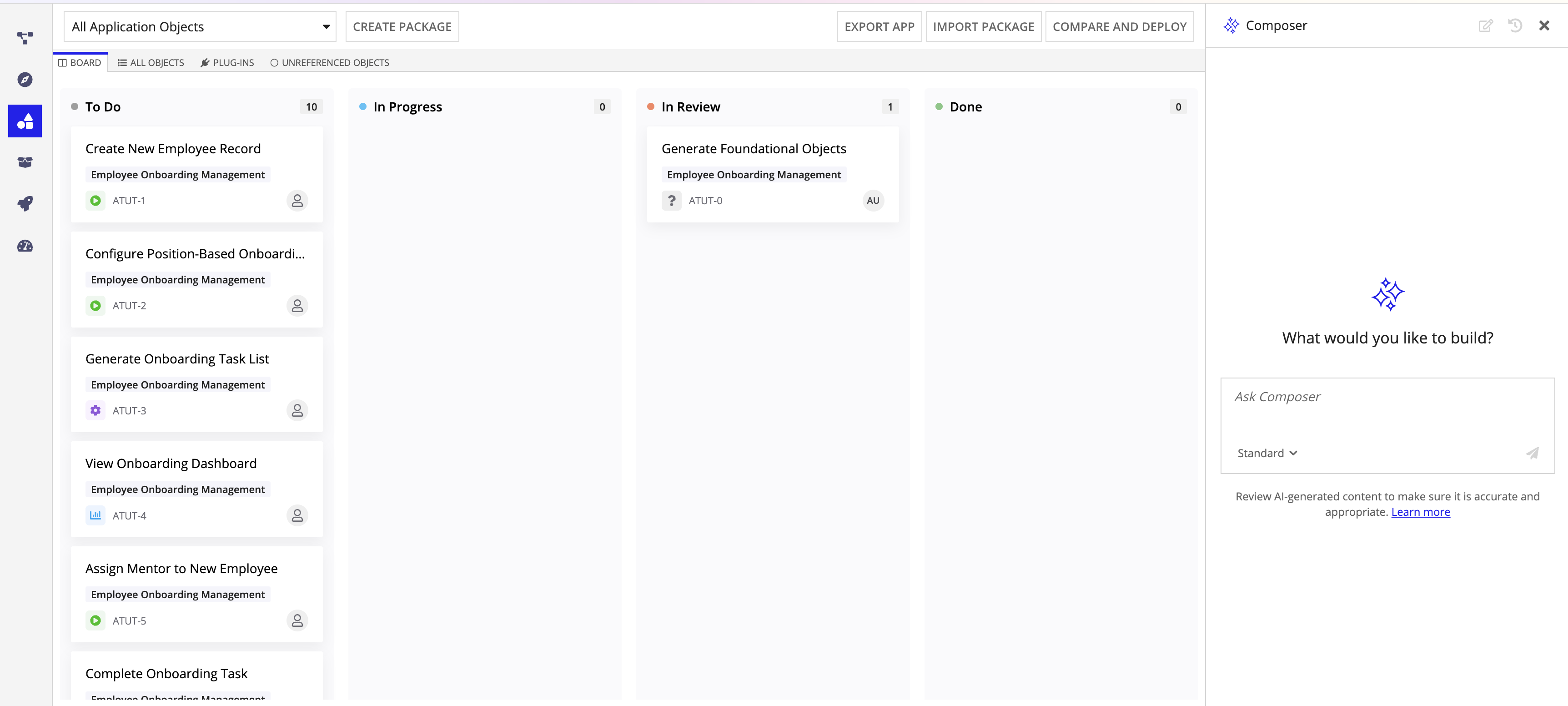Open the Learn more link
This screenshot has width=1568, height=706.
point(1421,512)
